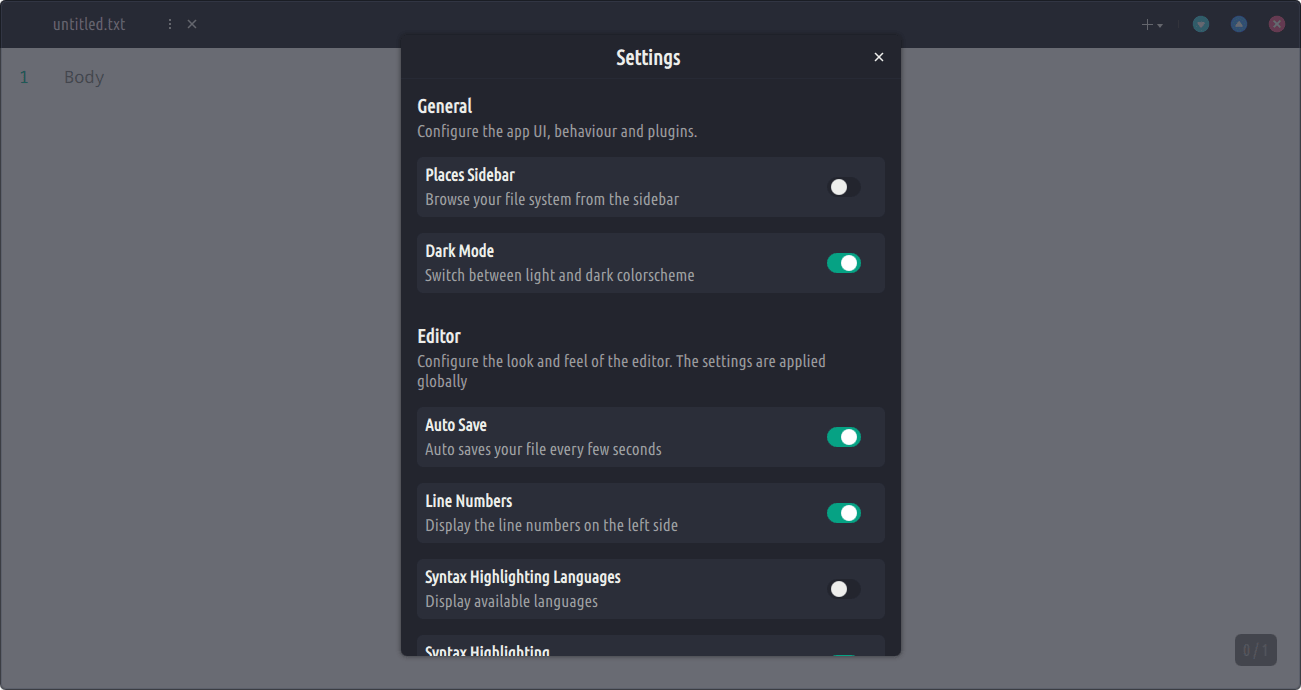Click the Places Sidebar setting title
1301x690 pixels.
470,175
